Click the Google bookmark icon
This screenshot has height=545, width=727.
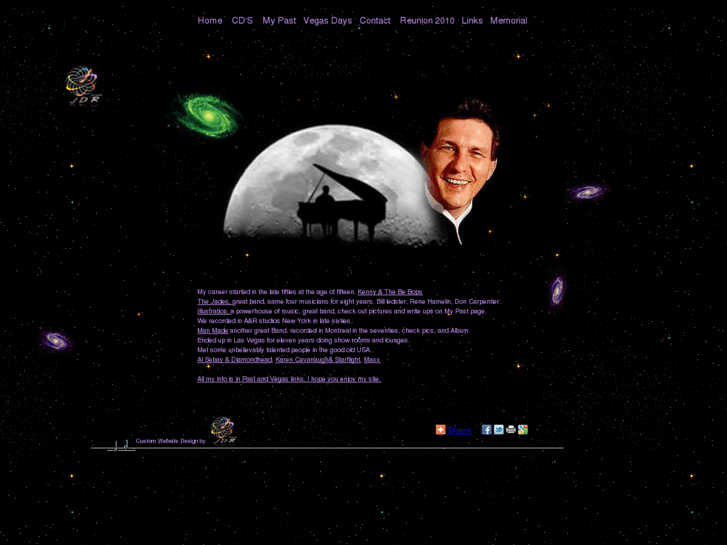pos(523,430)
